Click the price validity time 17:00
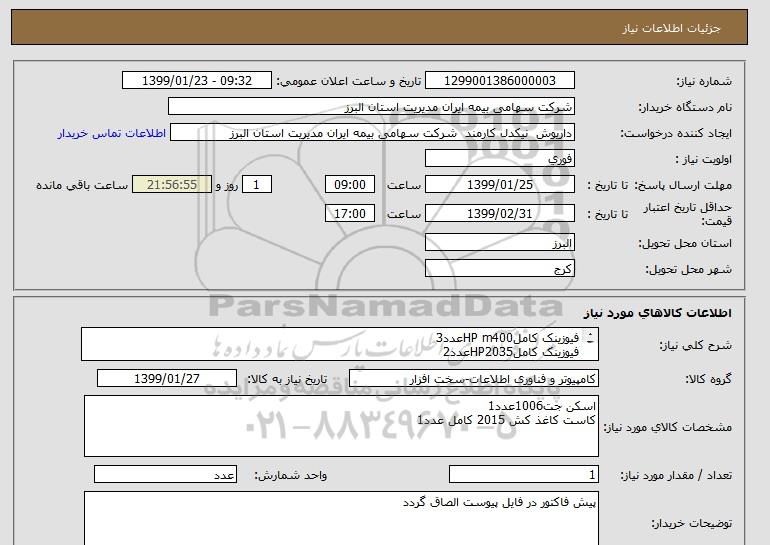The width and height of the screenshot is (770, 545). (350, 214)
